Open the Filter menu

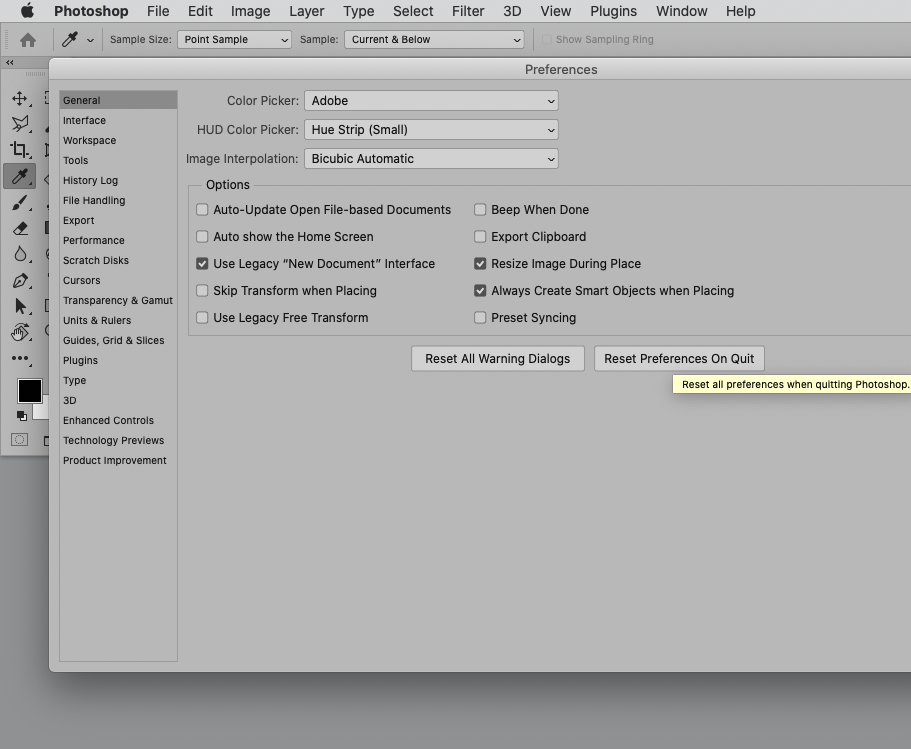468,11
